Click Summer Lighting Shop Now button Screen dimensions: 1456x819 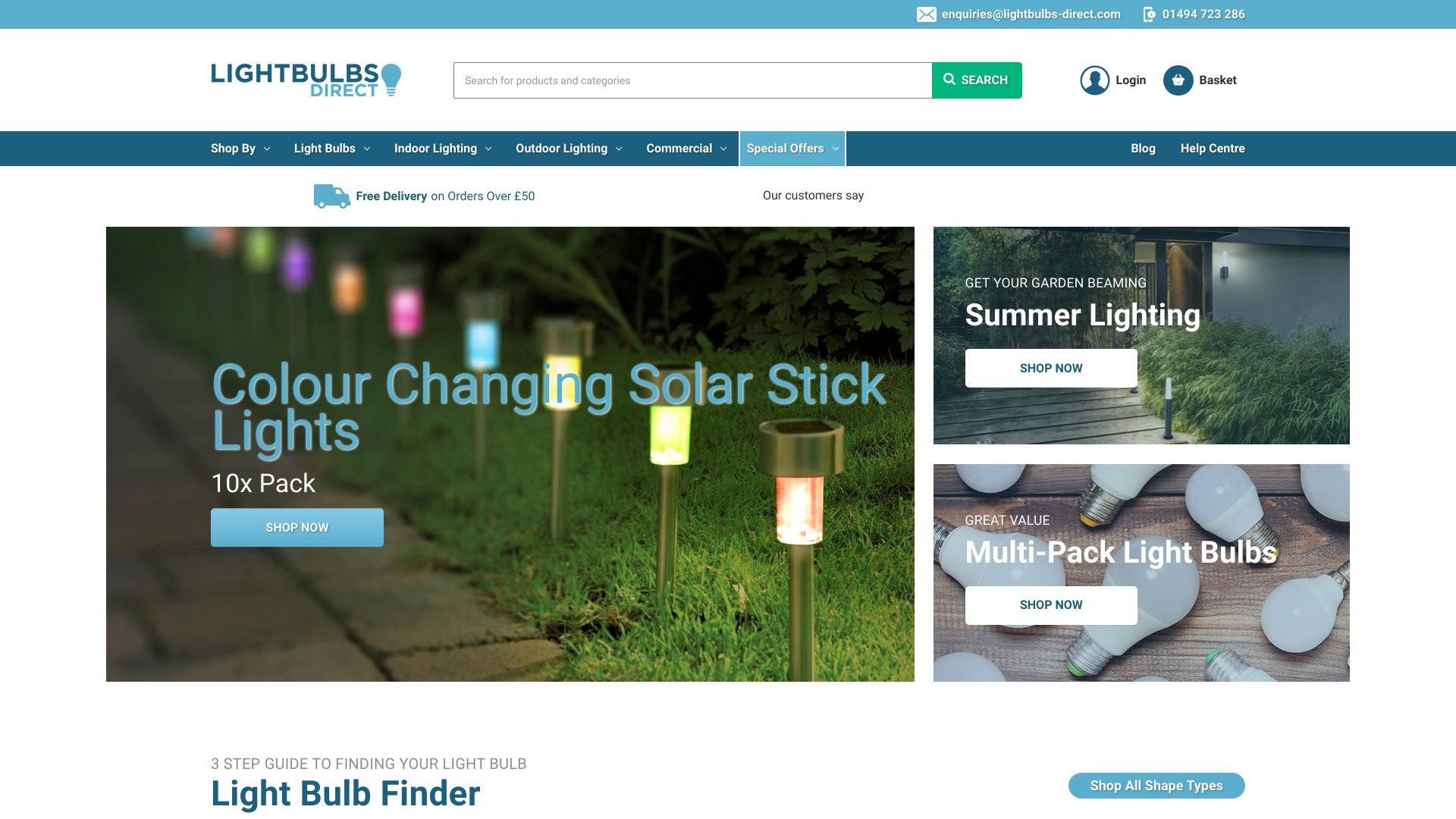click(1050, 368)
